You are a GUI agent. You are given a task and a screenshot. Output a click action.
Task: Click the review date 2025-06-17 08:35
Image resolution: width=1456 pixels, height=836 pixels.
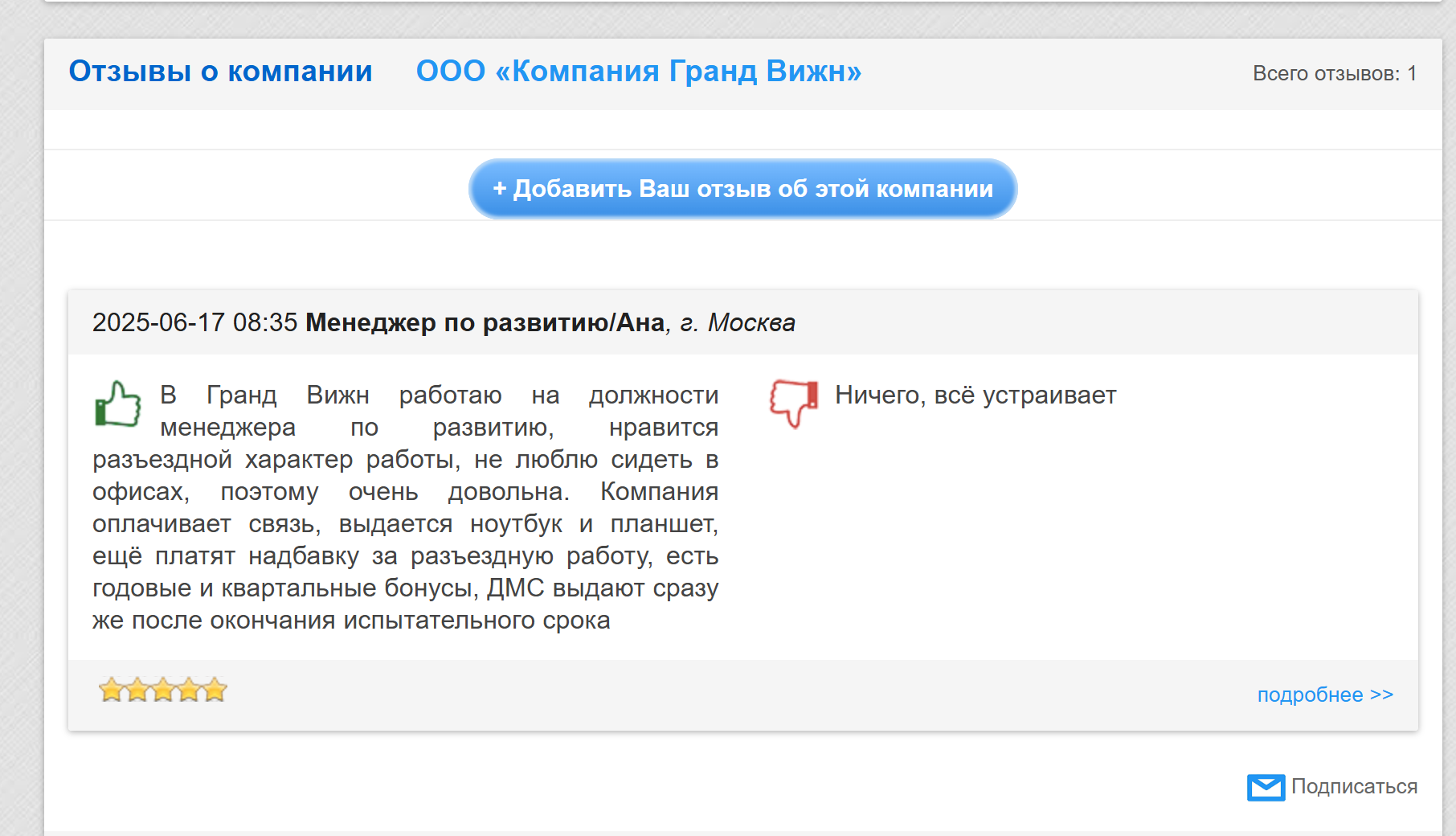(x=195, y=322)
